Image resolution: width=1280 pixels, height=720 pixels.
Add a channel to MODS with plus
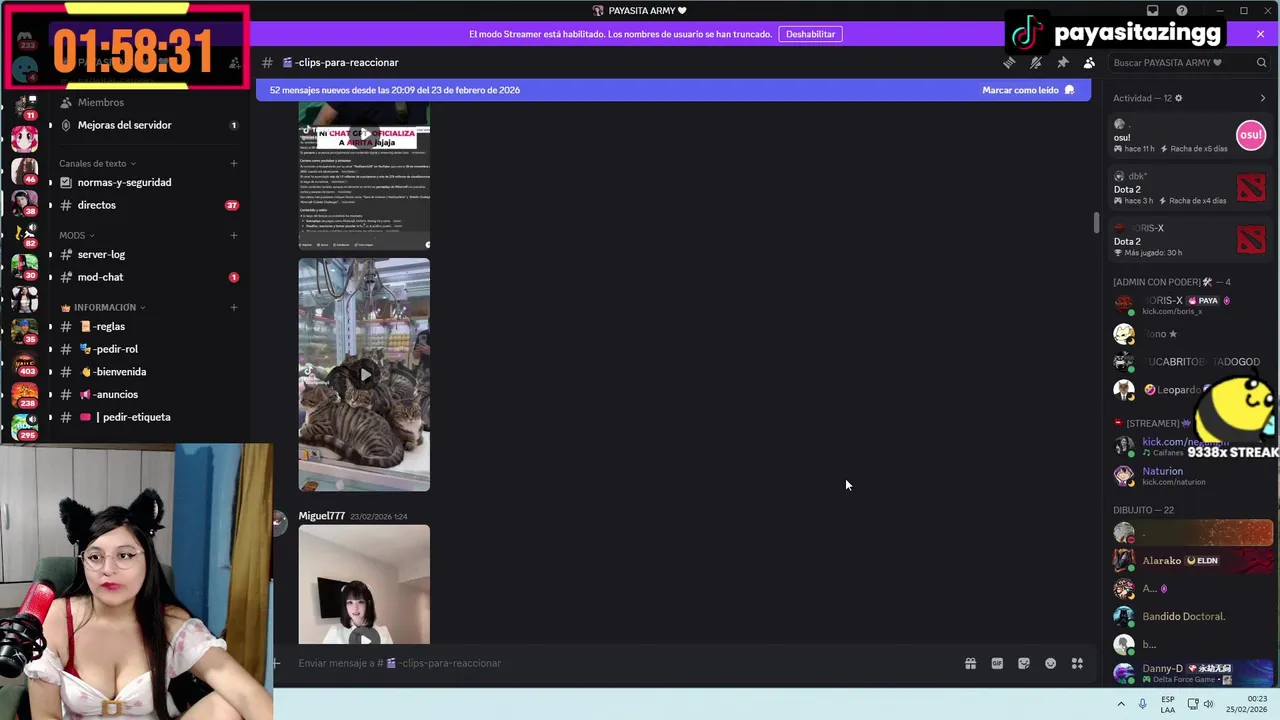pyautogui.click(x=234, y=235)
